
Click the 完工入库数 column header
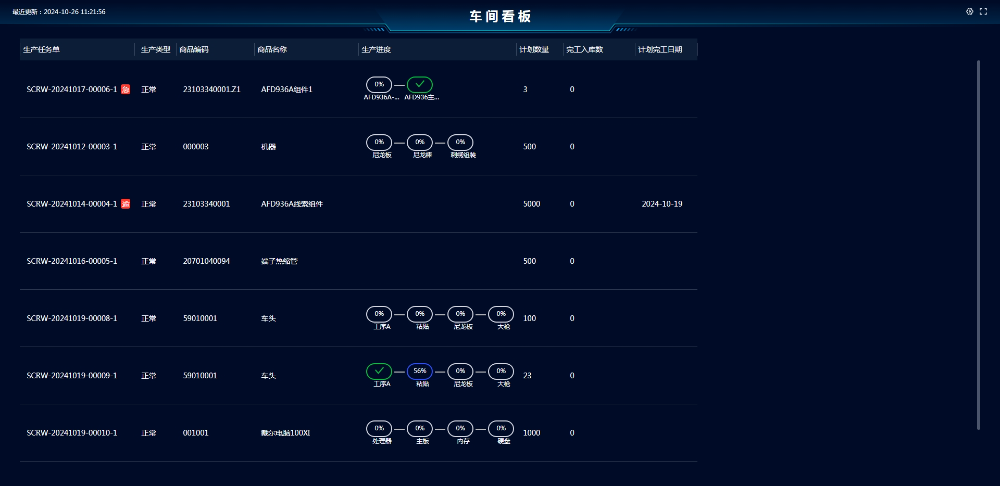[x=585, y=50]
